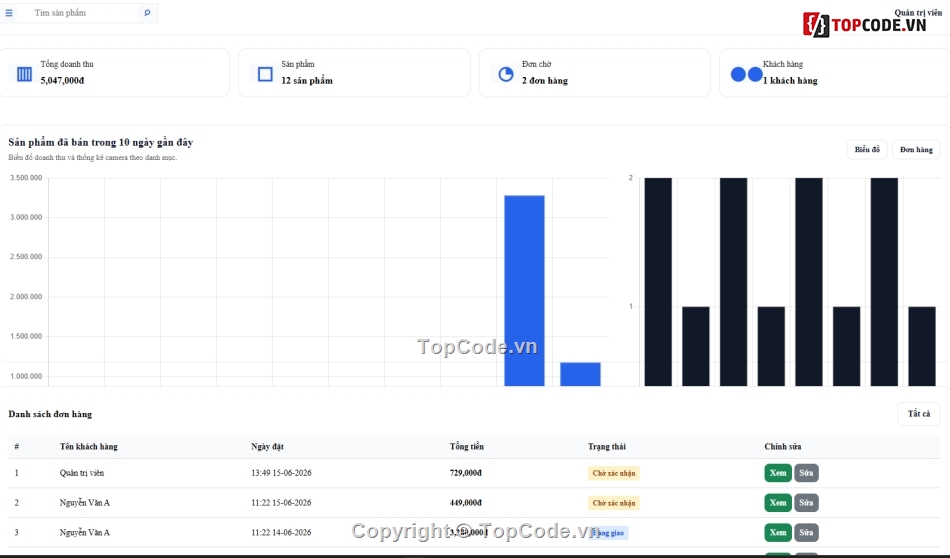950x558 pixels.
Task: Click the '5,047,000đ' total revenue value
Action: click(62, 81)
